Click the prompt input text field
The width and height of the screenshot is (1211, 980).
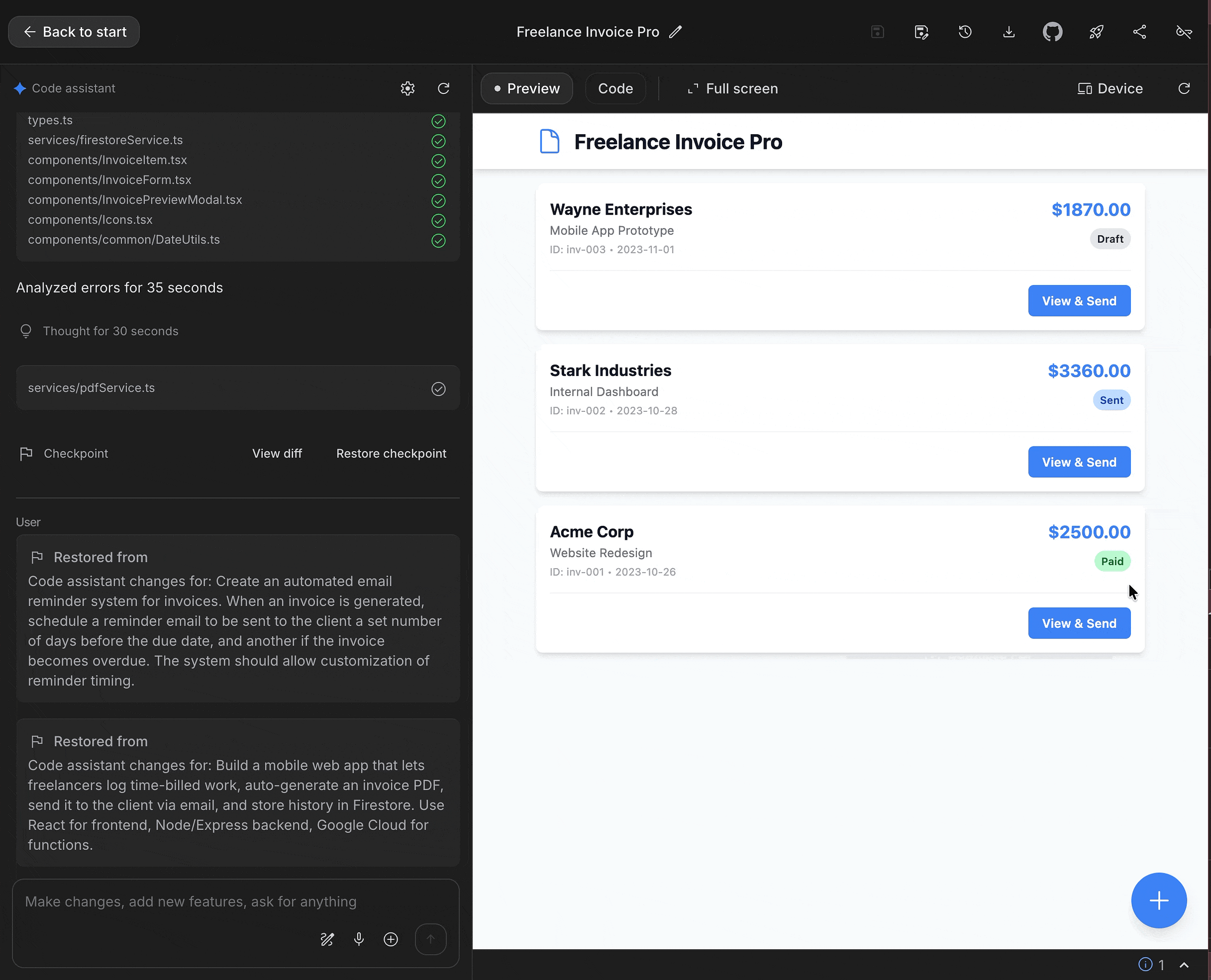(x=191, y=902)
